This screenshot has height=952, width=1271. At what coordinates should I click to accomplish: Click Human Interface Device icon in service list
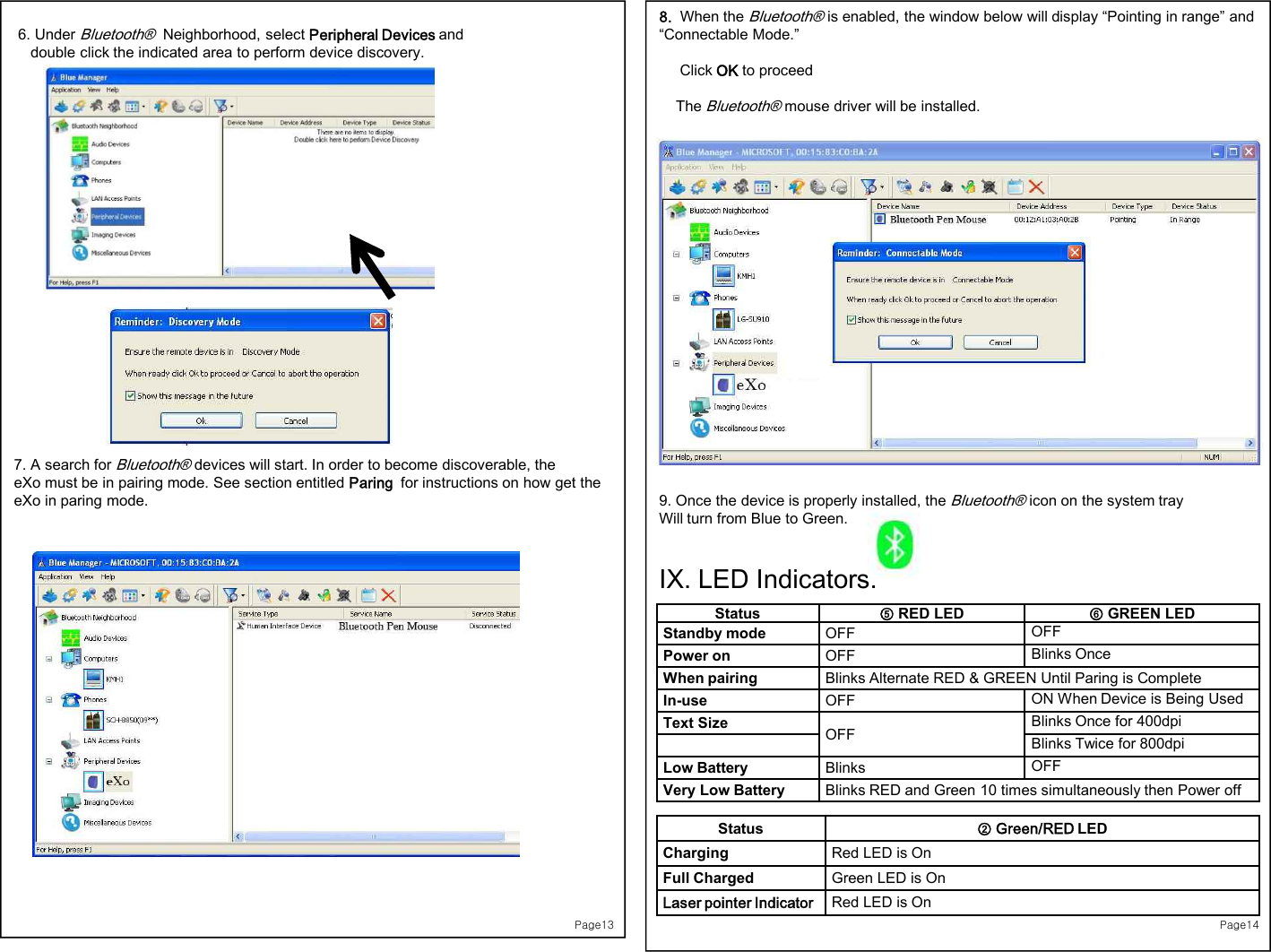[241, 626]
